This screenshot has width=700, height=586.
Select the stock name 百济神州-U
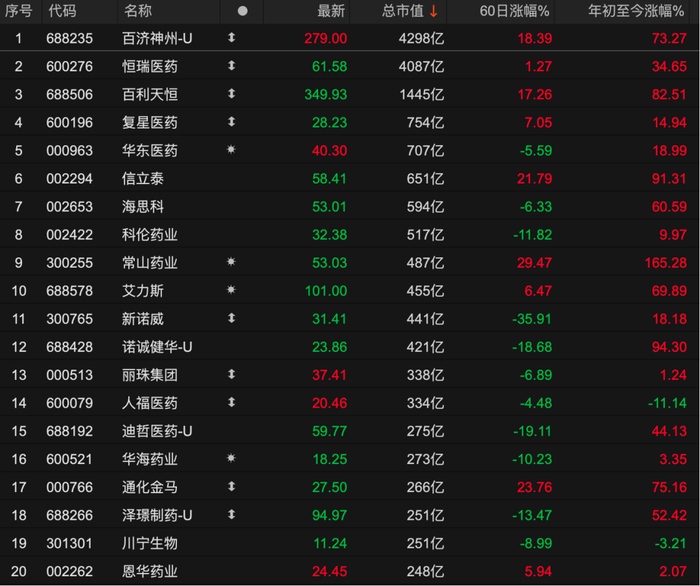pyautogui.click(x=157, y=38)
